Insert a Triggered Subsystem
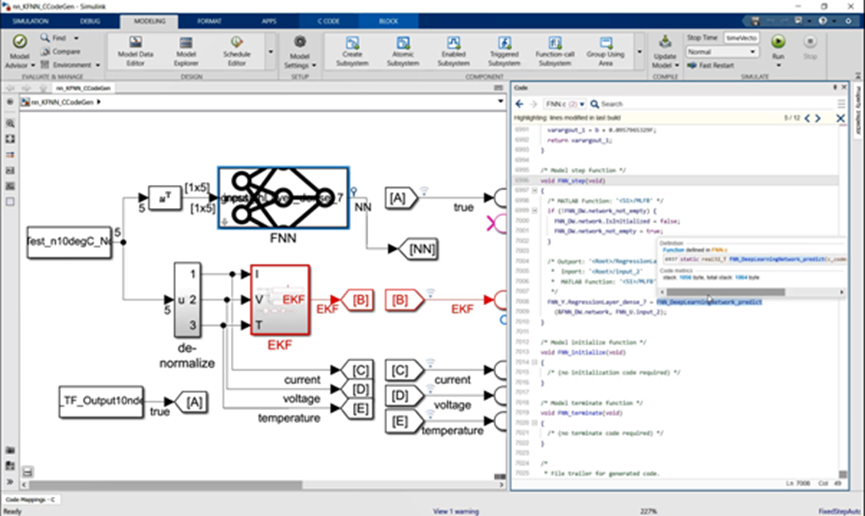This screenshot has height=516, width=865. click(504, 51)
